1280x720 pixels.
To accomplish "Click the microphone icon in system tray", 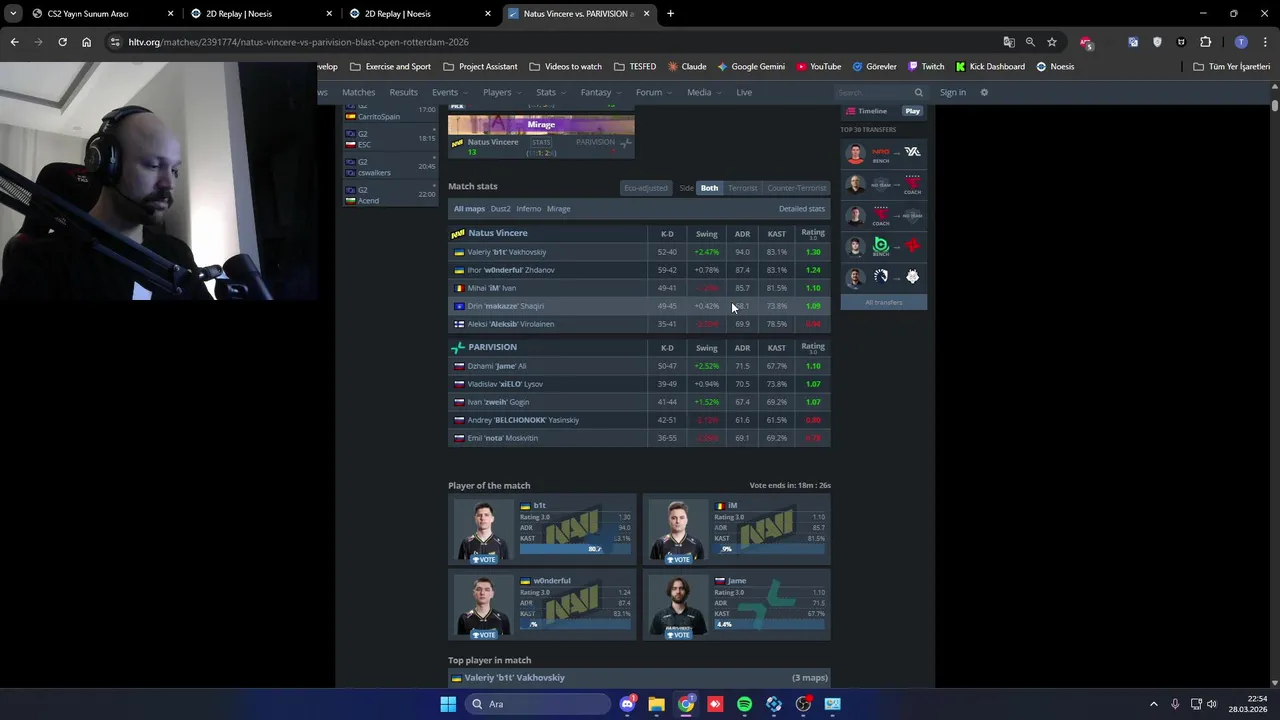I will [x=1175, y=704].
